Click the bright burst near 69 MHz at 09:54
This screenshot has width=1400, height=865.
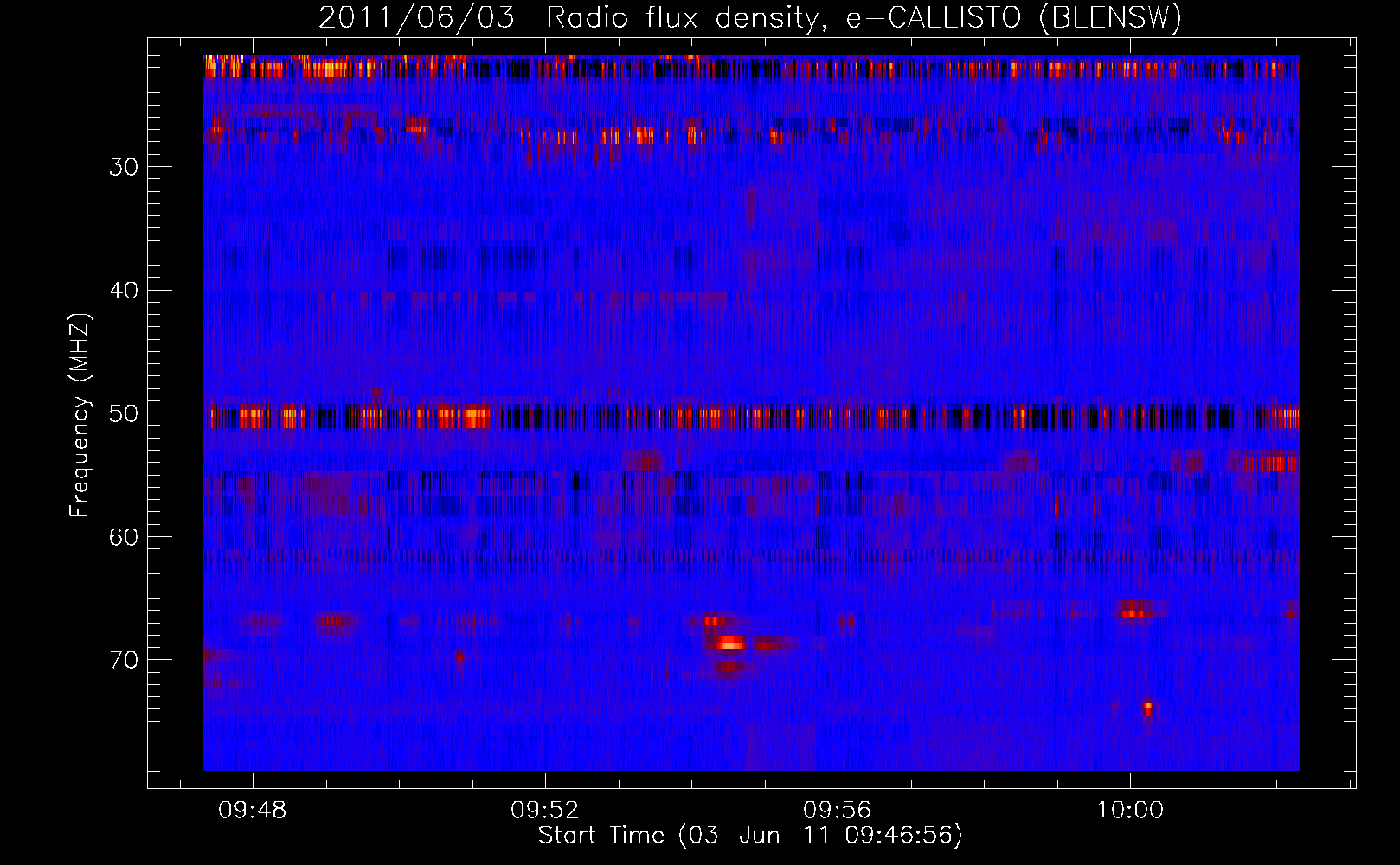click(x=731, y=643)
